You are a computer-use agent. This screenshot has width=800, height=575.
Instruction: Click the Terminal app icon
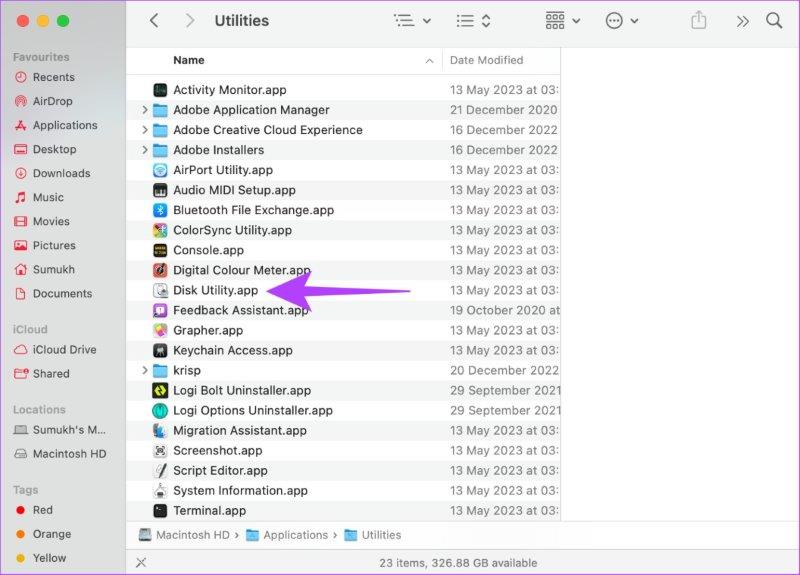(x=160, y=511)
